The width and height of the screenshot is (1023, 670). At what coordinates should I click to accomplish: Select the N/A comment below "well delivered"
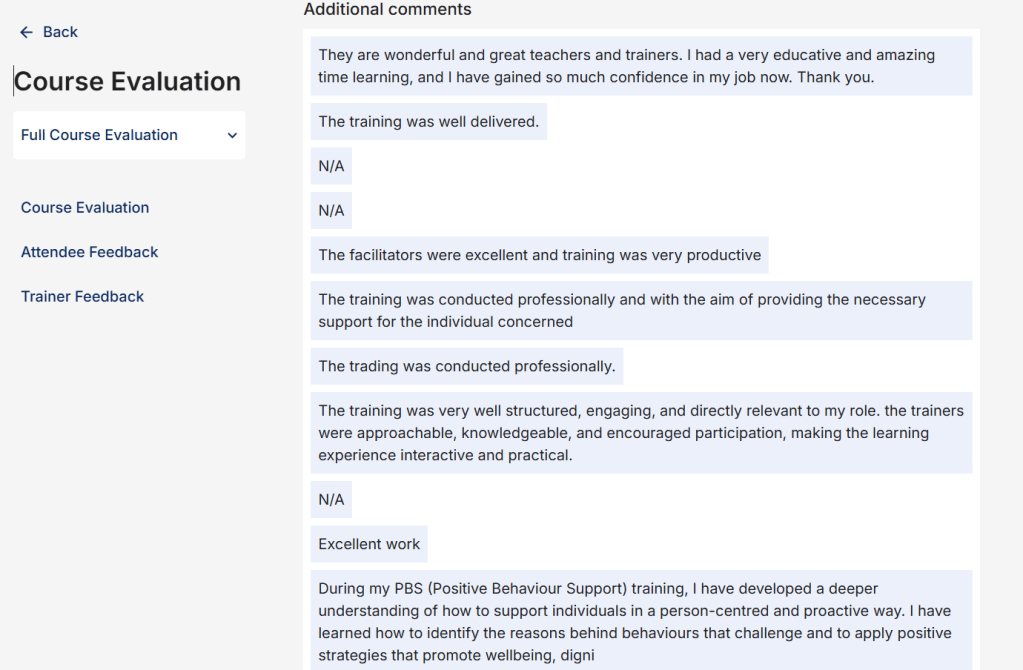331,166
